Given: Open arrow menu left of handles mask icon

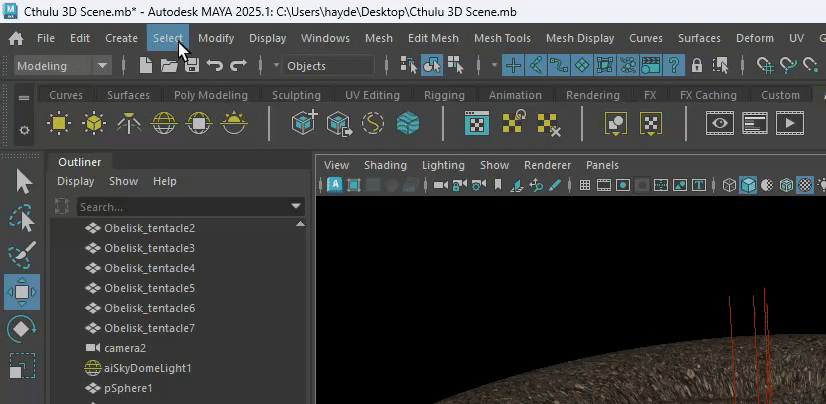Looking at the screenshot, I should pos(494,66).
